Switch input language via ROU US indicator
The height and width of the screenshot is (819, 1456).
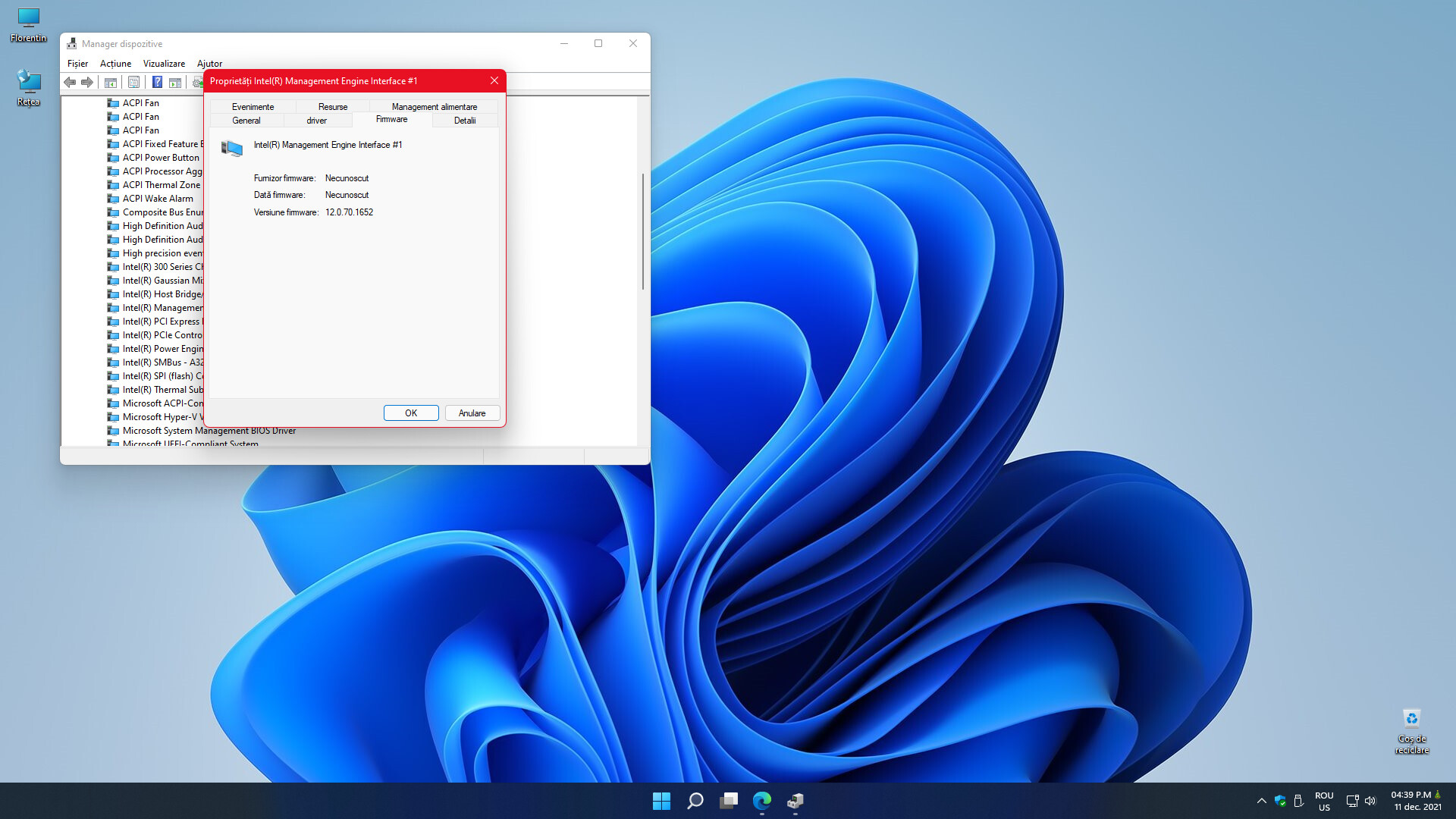coord(1324,802)
